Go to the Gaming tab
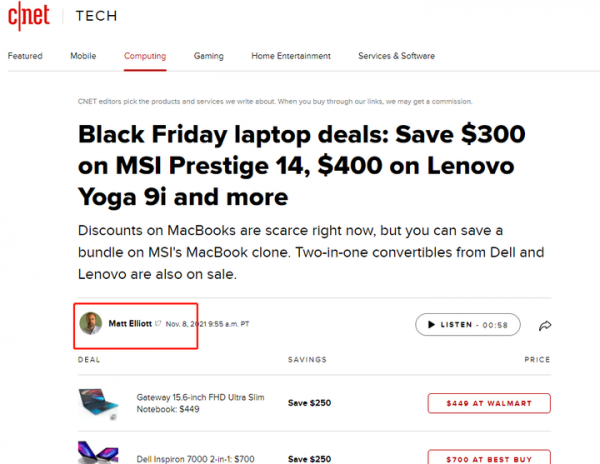Image resolution: width=600 pixels, height=464 pixels. click(x=208, y=56)
